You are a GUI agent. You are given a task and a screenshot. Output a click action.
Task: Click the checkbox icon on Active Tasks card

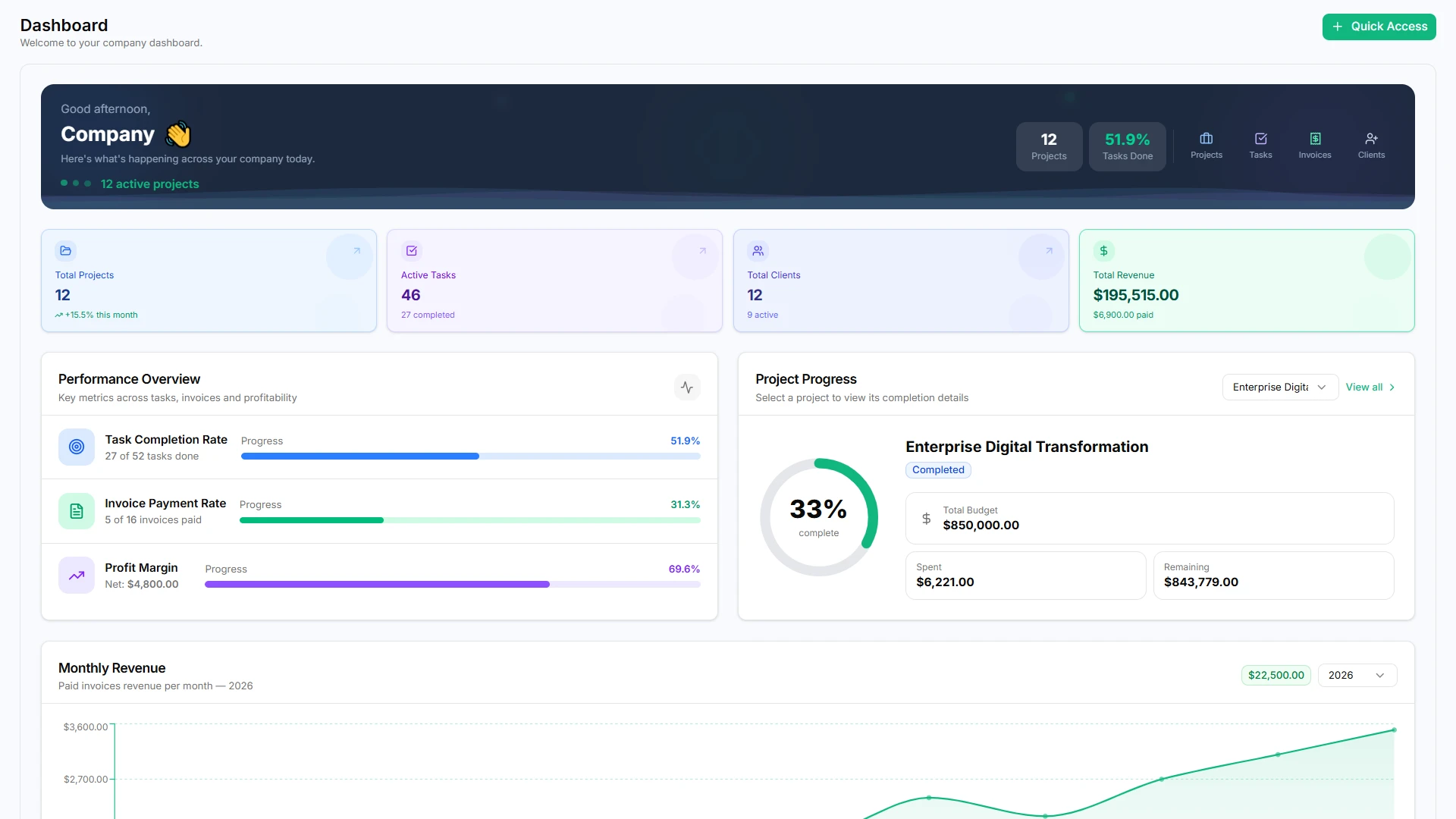point(412,251)
